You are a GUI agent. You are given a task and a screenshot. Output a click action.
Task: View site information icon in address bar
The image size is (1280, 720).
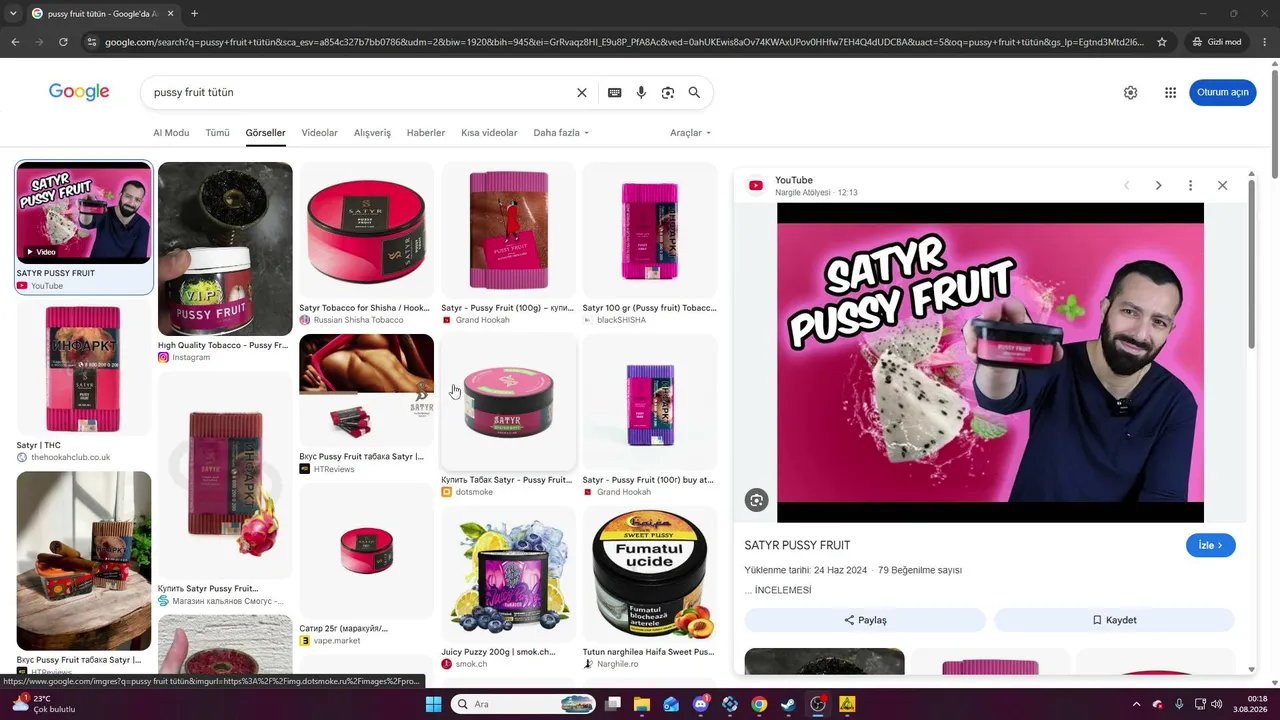pyautogui.click(x=91, y=42)
